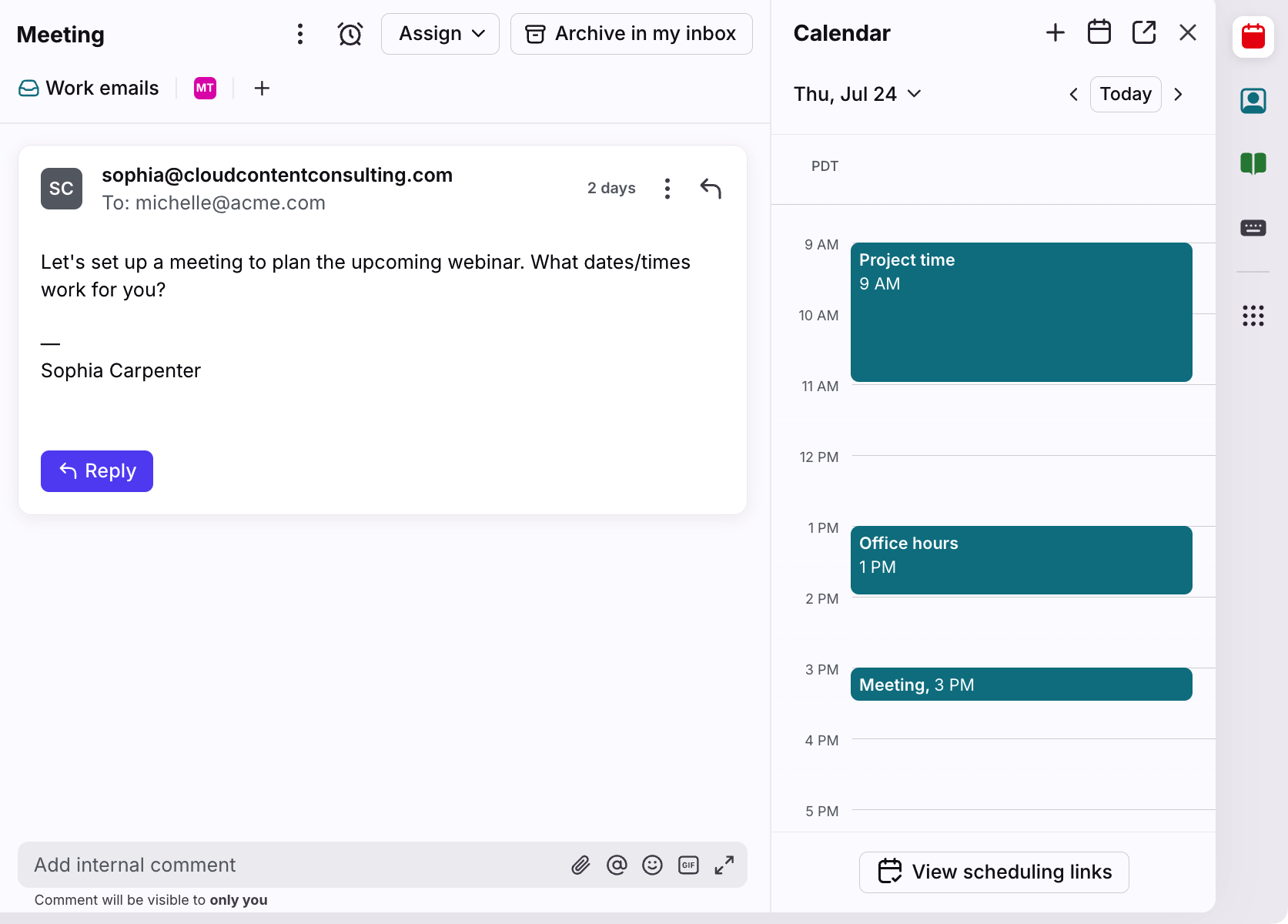Click the reply arrow icon in message header
The width and height of the screenshot is (1288, 924).
tap(711, 189)
